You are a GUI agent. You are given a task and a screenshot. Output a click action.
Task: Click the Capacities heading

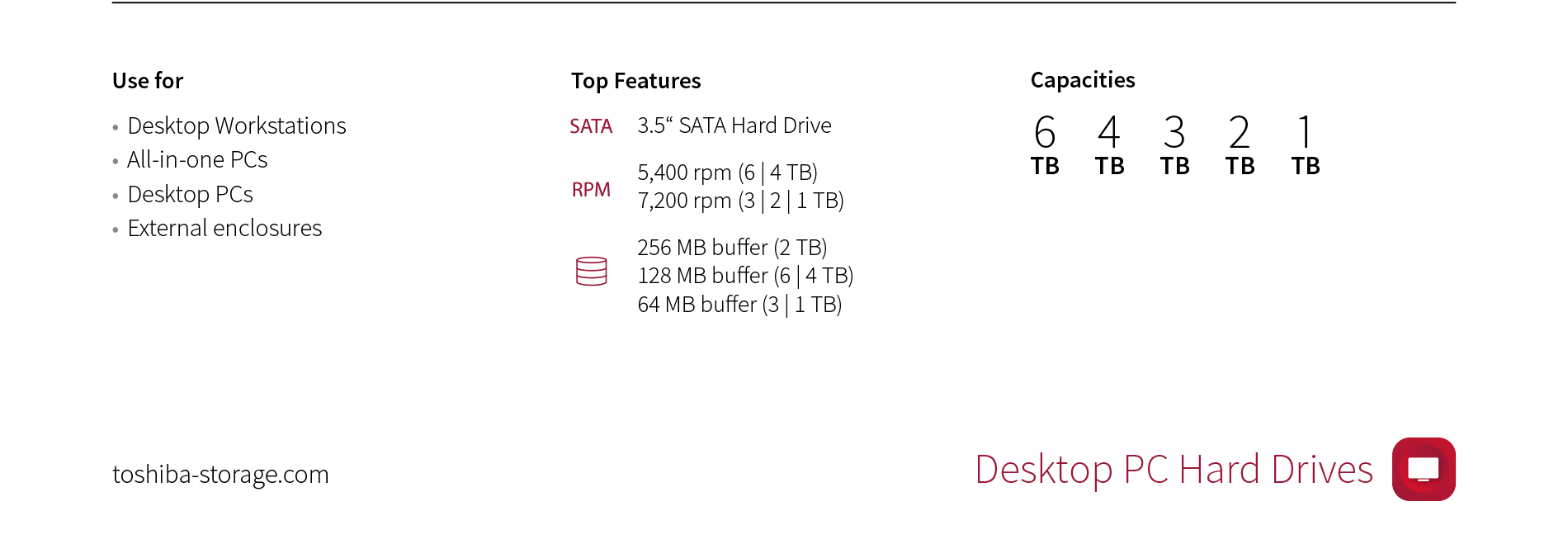point(1083,80)
